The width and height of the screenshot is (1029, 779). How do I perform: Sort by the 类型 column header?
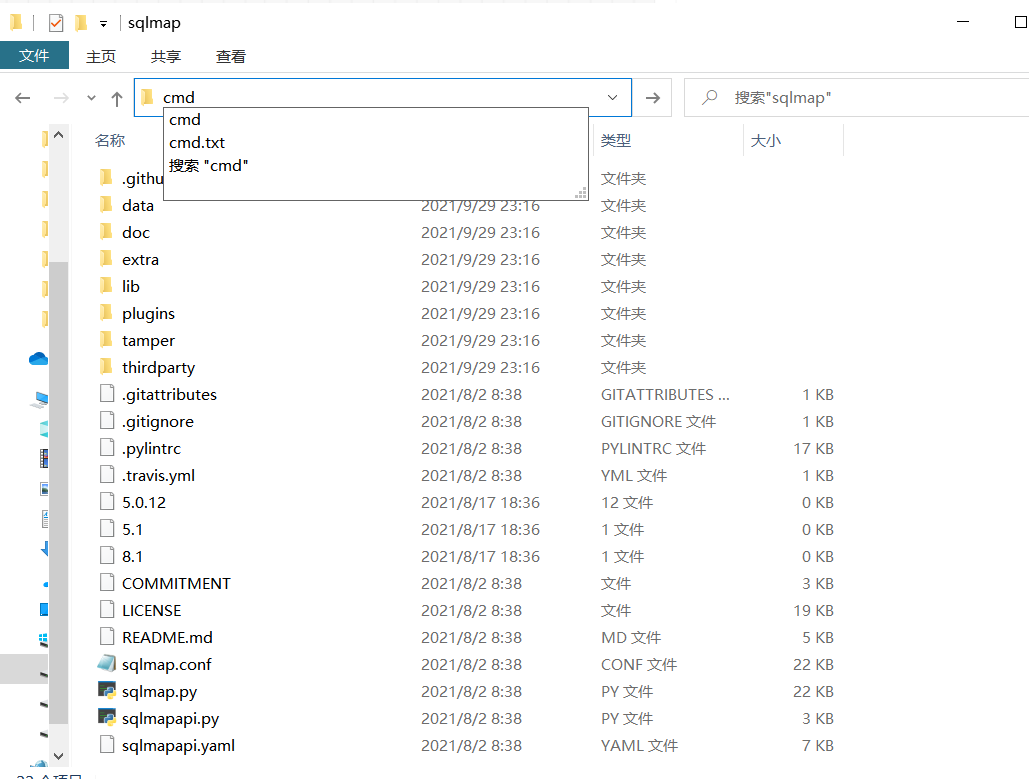[616, 140]
